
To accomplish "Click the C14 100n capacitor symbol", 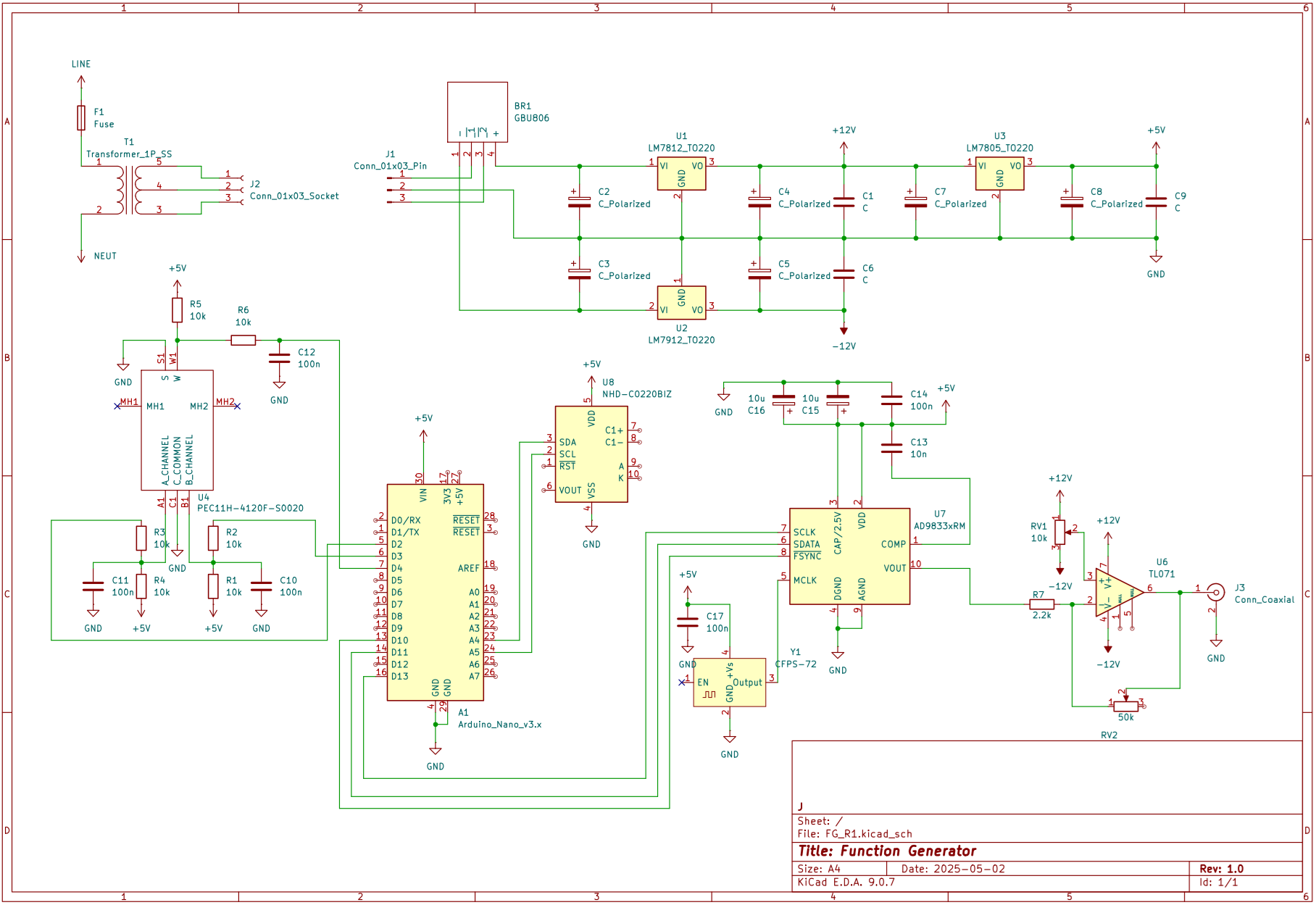I will click(x=891, y=400).
